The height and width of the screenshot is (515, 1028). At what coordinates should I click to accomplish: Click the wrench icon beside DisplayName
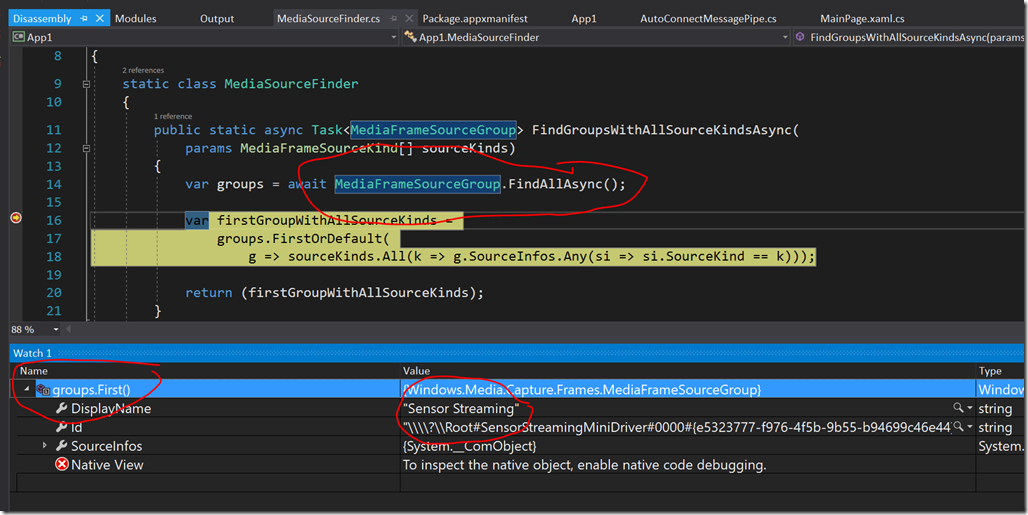[x=62, y=408]
